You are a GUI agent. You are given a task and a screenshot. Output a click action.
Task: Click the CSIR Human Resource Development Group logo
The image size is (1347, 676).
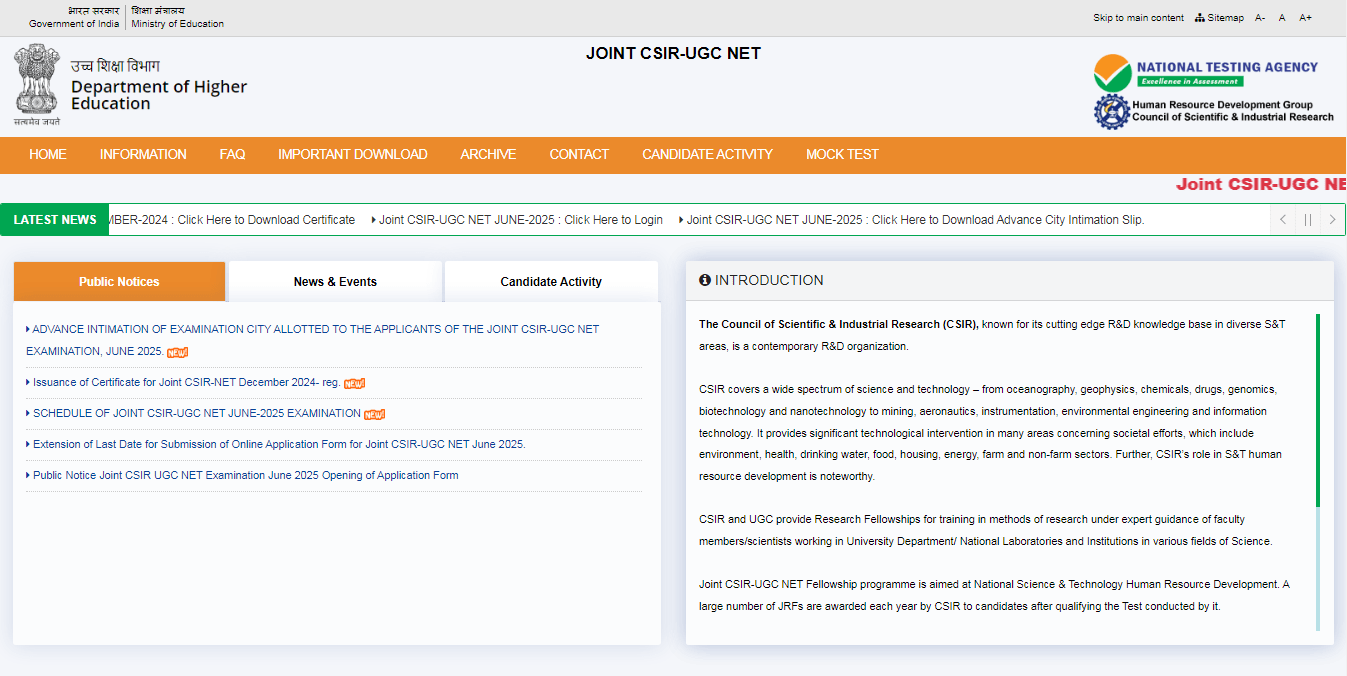(x=1213, y=111)
